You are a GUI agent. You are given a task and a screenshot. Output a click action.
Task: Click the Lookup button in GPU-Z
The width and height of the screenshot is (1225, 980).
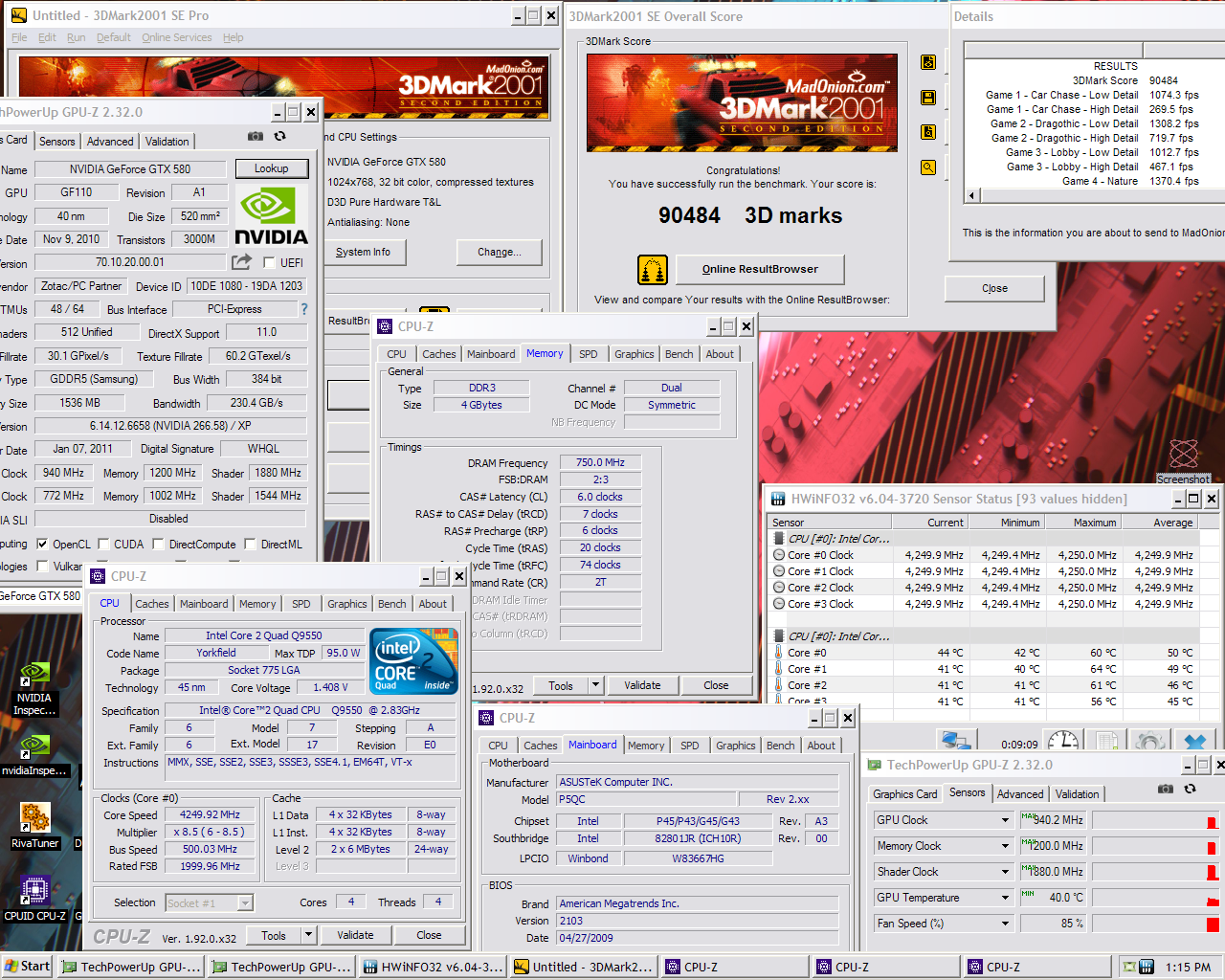point(272,168)
